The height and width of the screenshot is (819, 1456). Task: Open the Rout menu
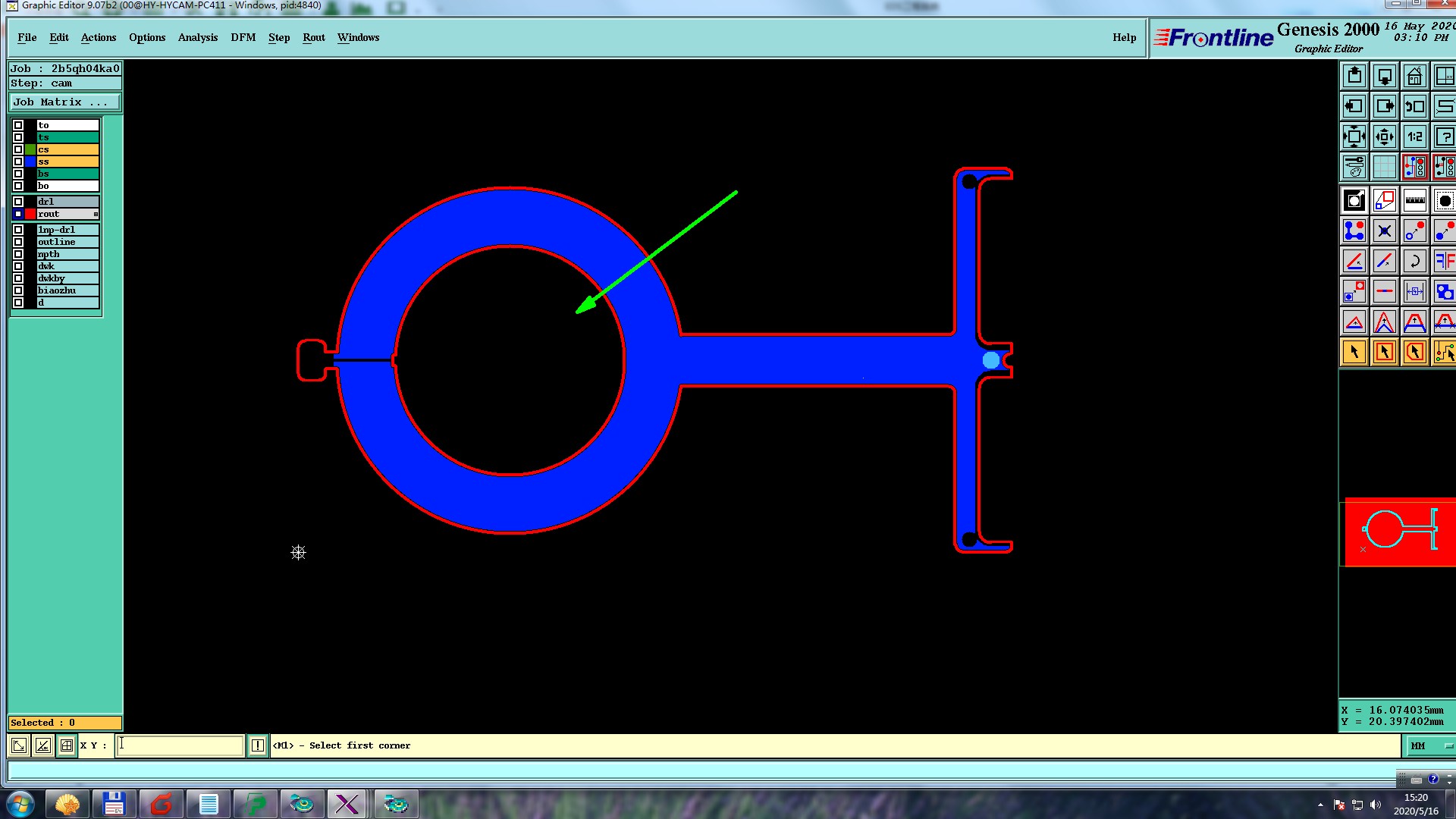click(313, 37)
